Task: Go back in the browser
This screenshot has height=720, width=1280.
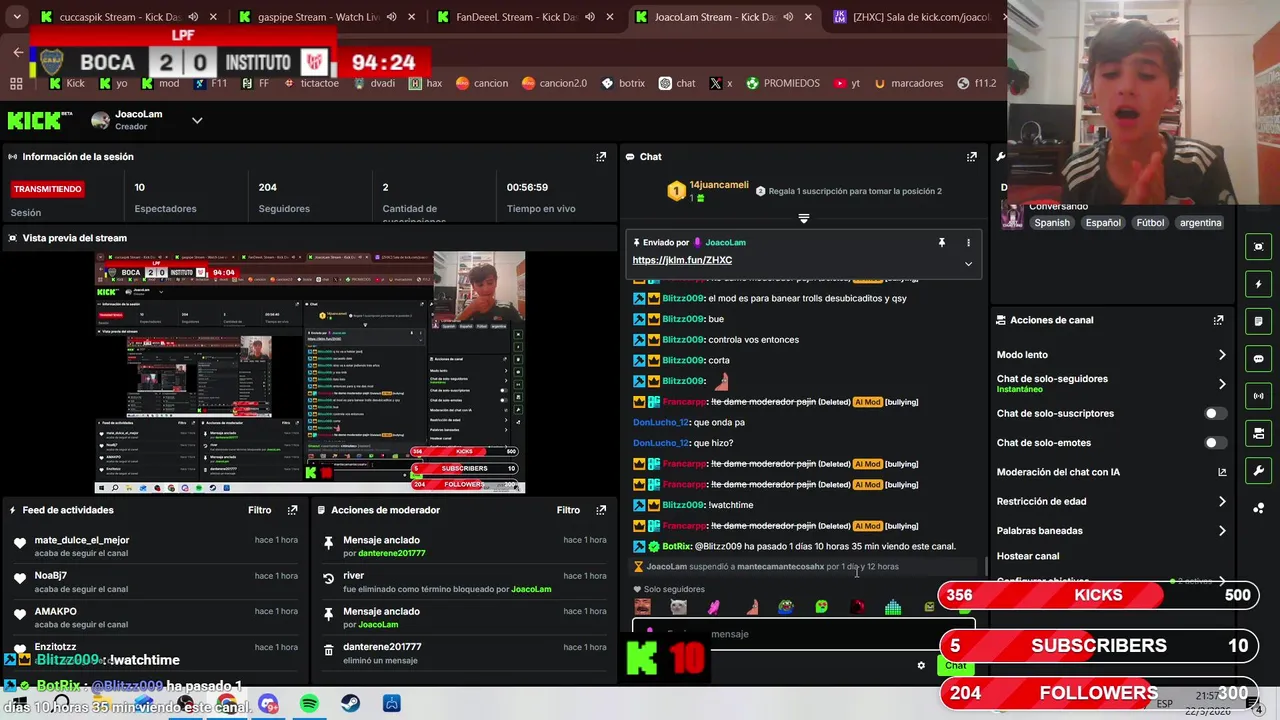Action: tap(18, 52)
